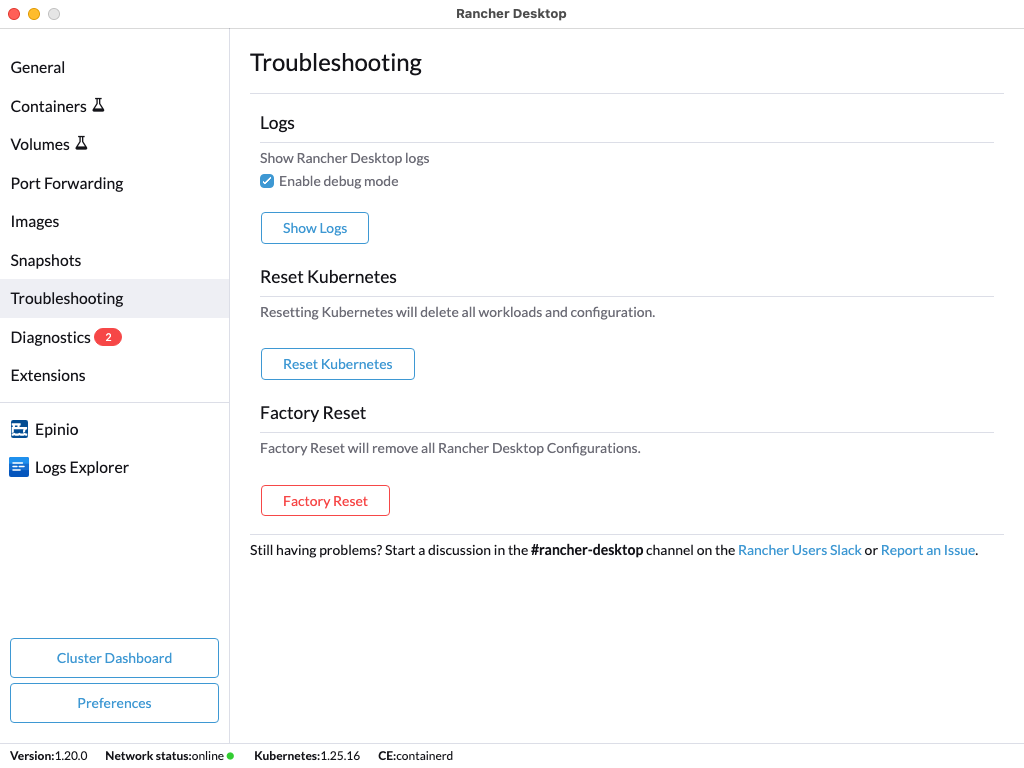This screenshot has height=768, width=1024.
Task: Click the Epinio extension icon
Action: click(x=19, y=429)
